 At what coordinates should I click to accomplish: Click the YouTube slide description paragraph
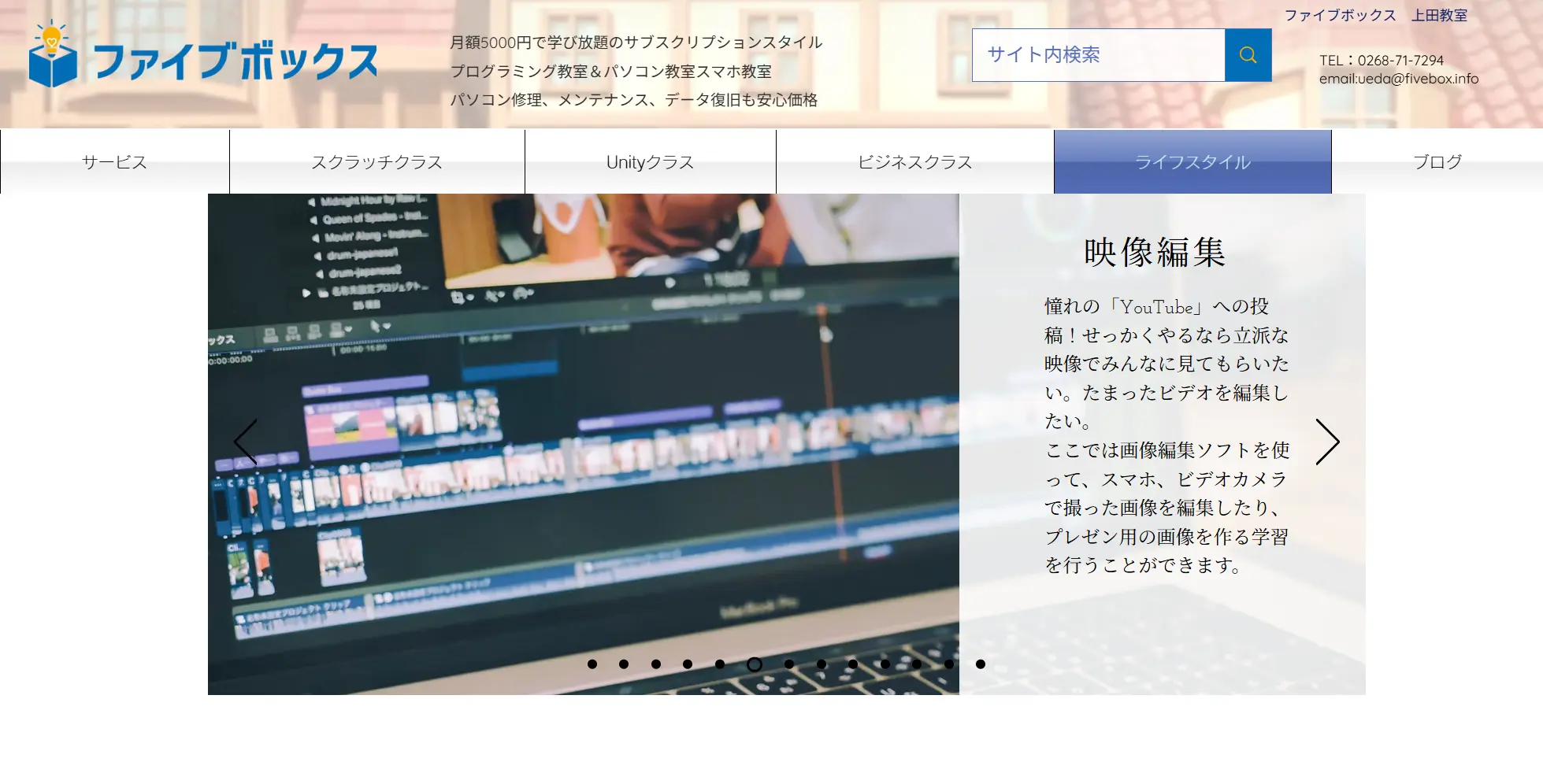click(x=1167, y=435)
